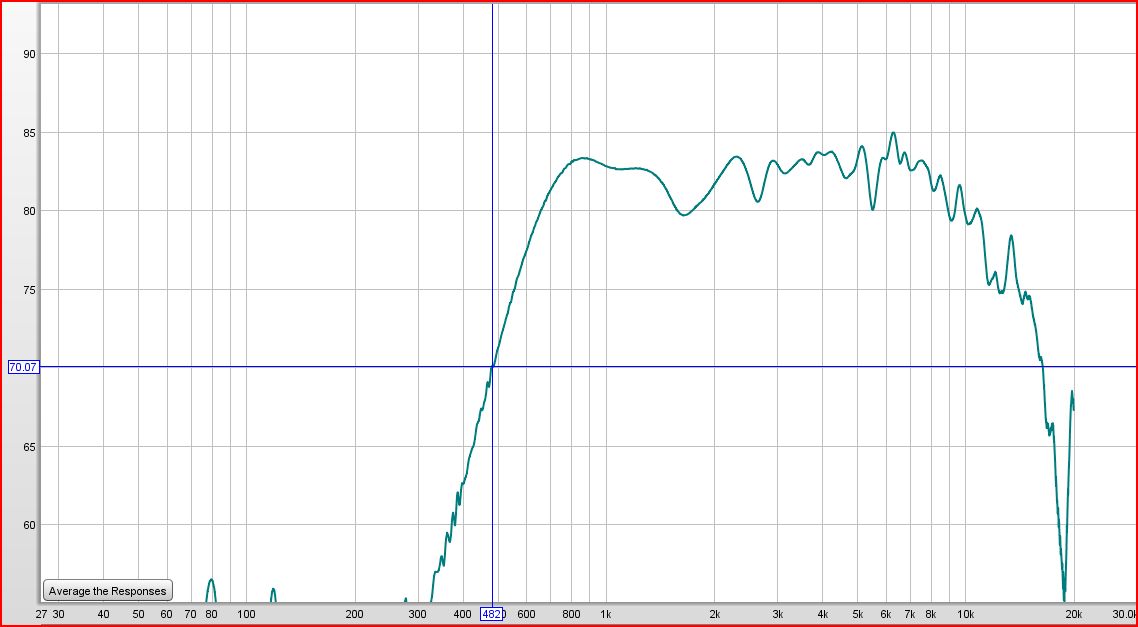
Task: Click the 85 dB y-axis label
Action: 28,133
